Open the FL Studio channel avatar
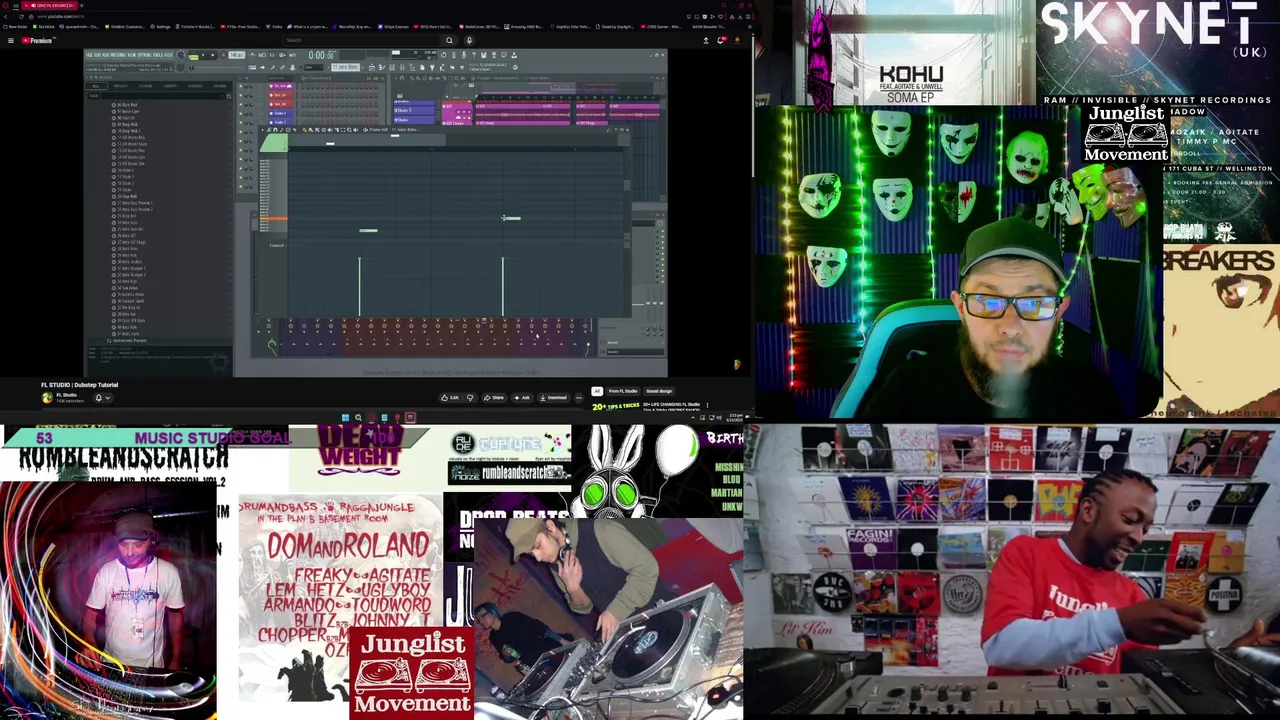This screenshot has height=720, width=1280. tap(47, 397)
